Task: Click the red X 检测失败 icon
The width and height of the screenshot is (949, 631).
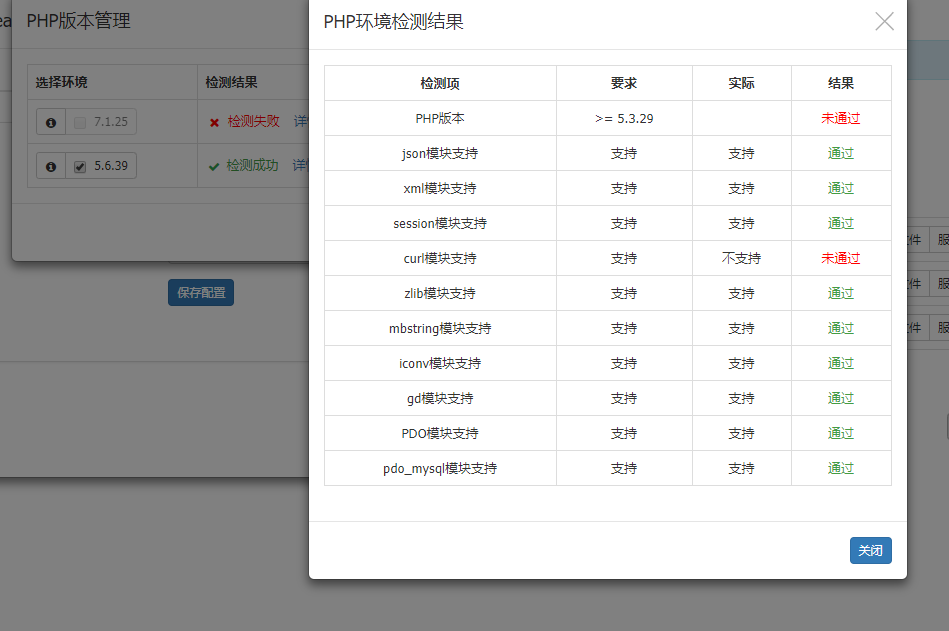Action: coord(214,122)
